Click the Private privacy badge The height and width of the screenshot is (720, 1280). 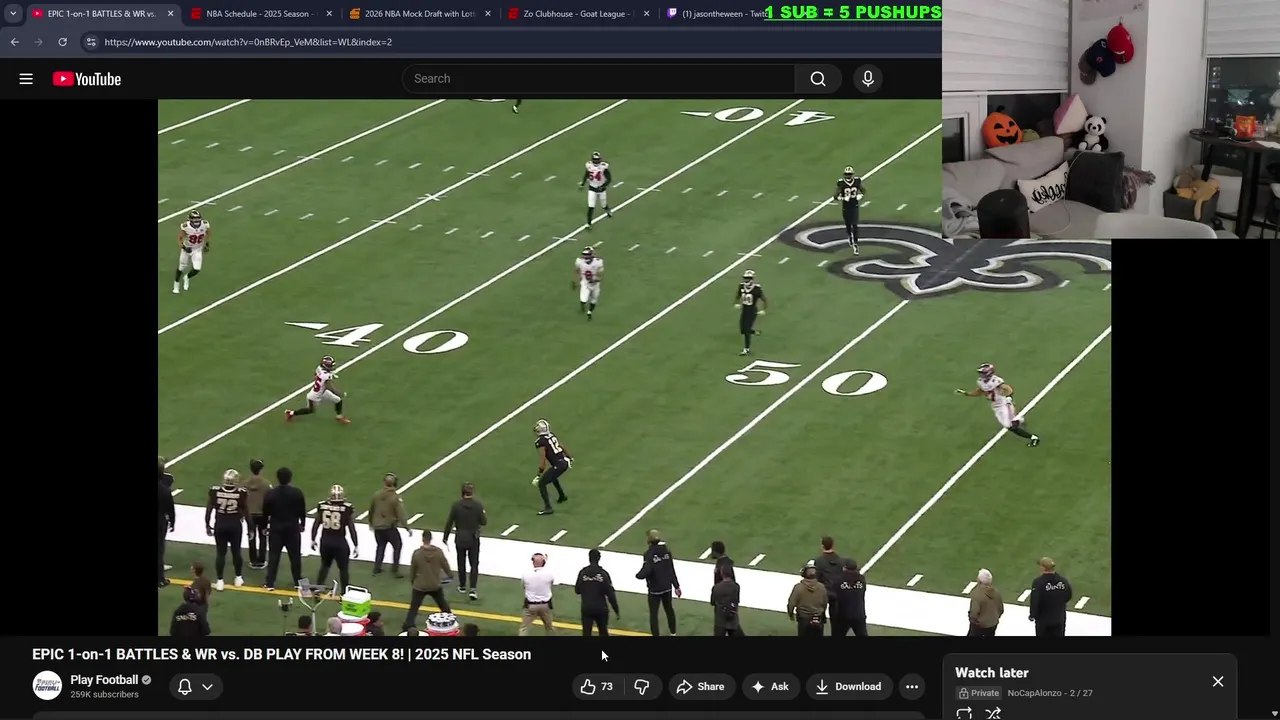[979, 693]
